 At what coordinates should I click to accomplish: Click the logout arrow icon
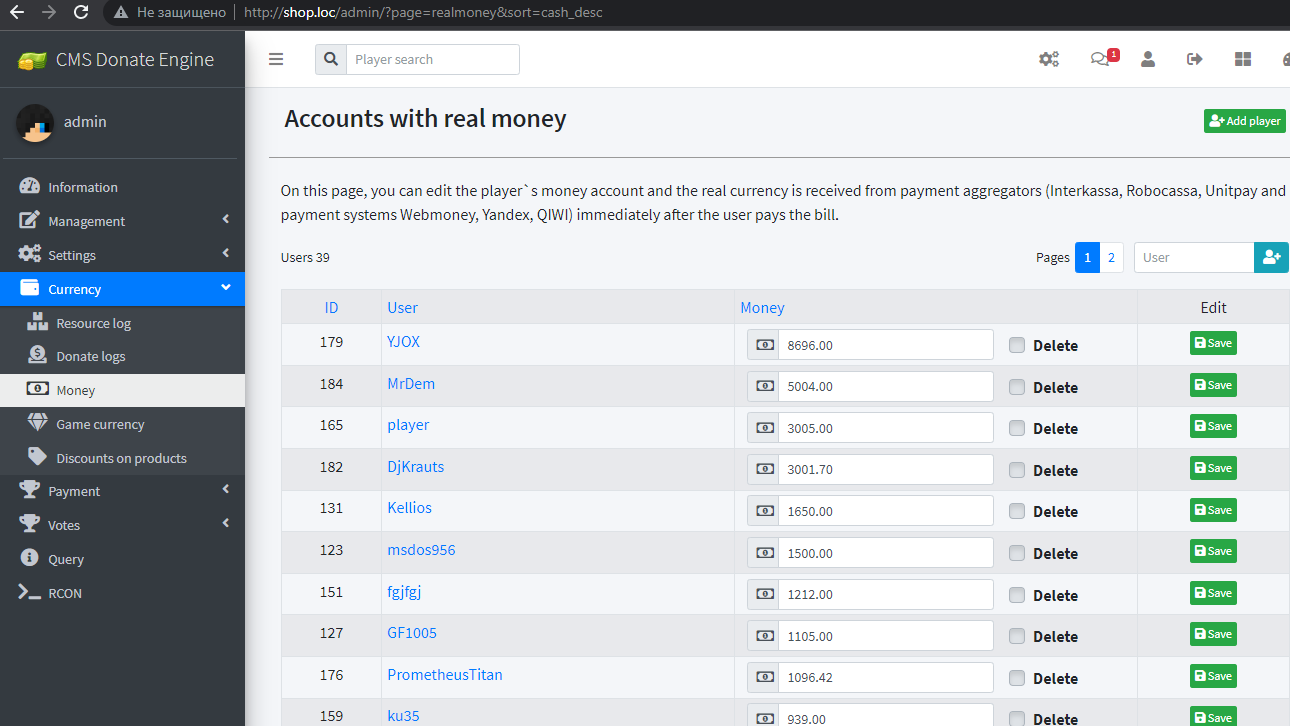(x=1194, y=59)
